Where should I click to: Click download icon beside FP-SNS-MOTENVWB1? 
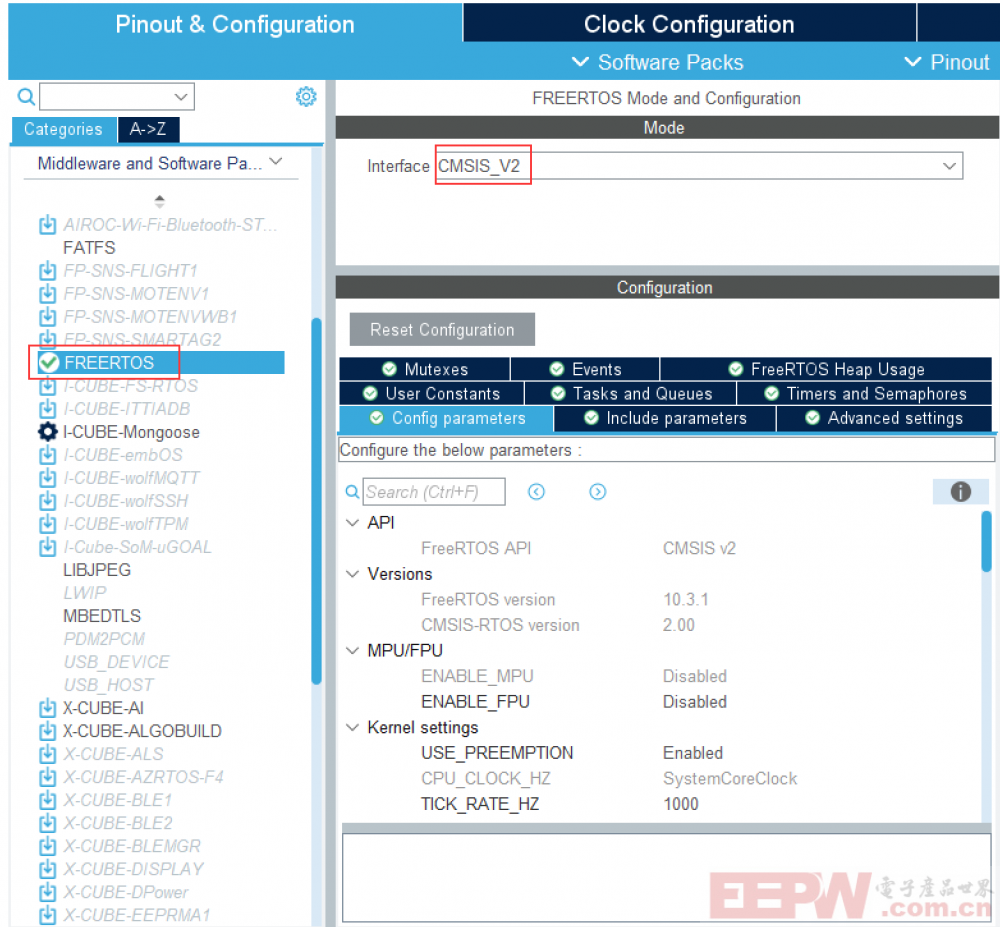coord(47,317)
